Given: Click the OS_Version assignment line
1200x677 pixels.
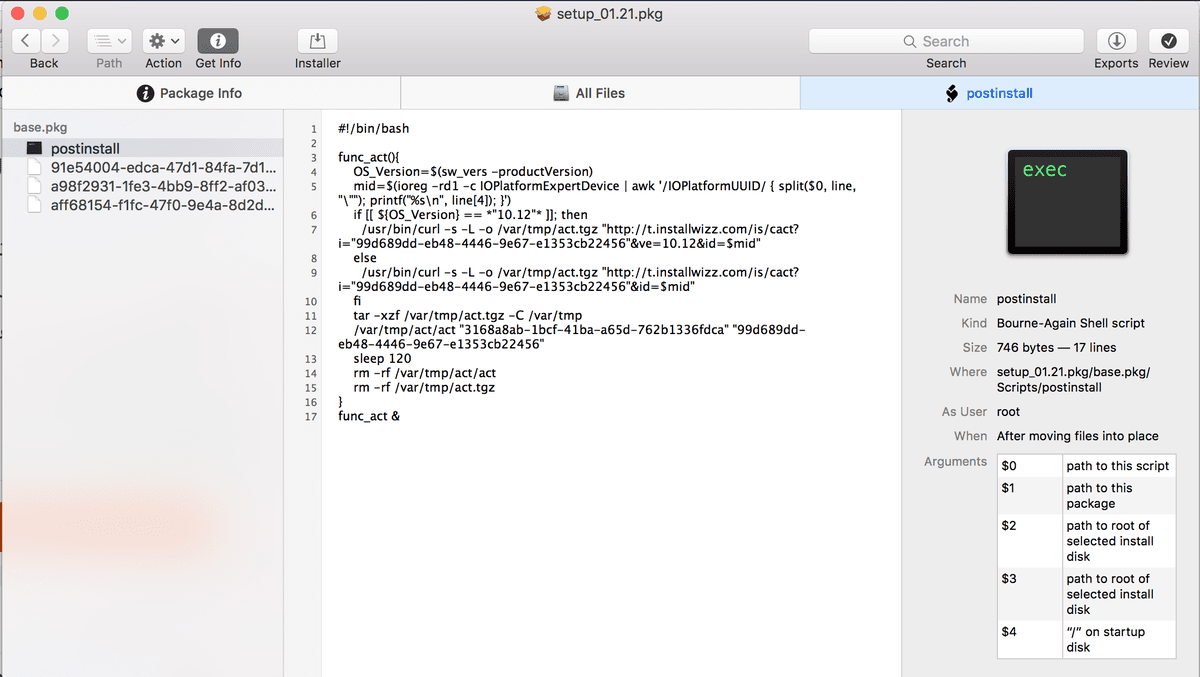Looking at the screenshot, I should [x=473, y=171].
